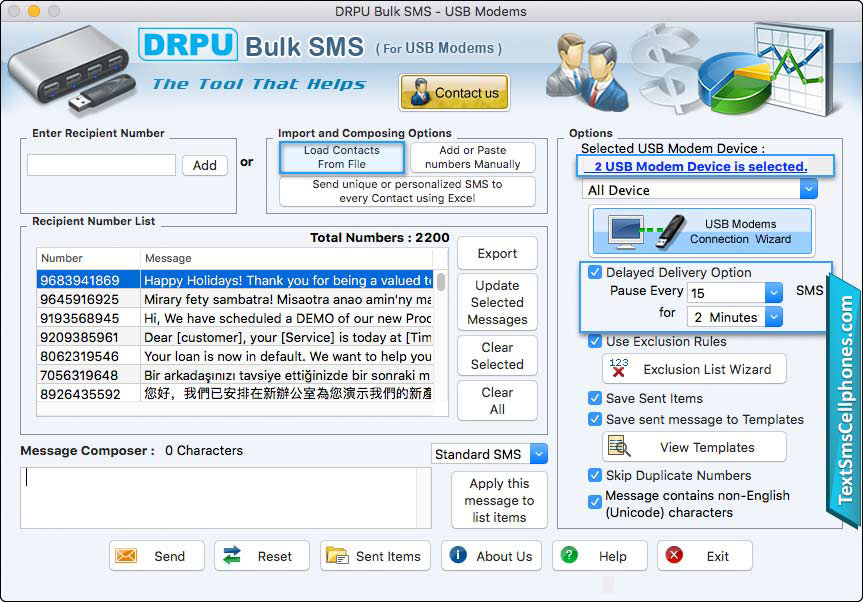
Task: Uncheck Use Exclusion Rules
Action: [594, 341]
